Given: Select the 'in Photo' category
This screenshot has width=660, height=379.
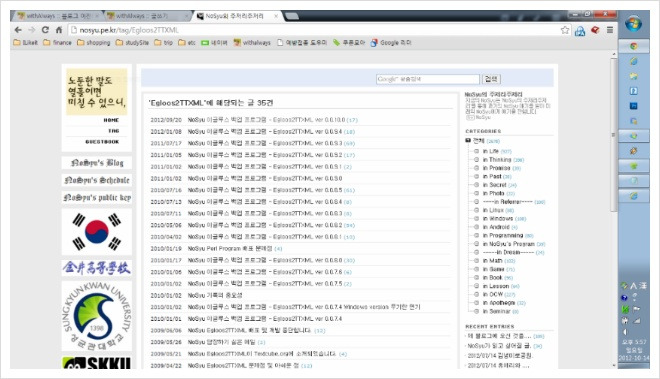Looking at the screenshot, I should (x=493, y=193).
